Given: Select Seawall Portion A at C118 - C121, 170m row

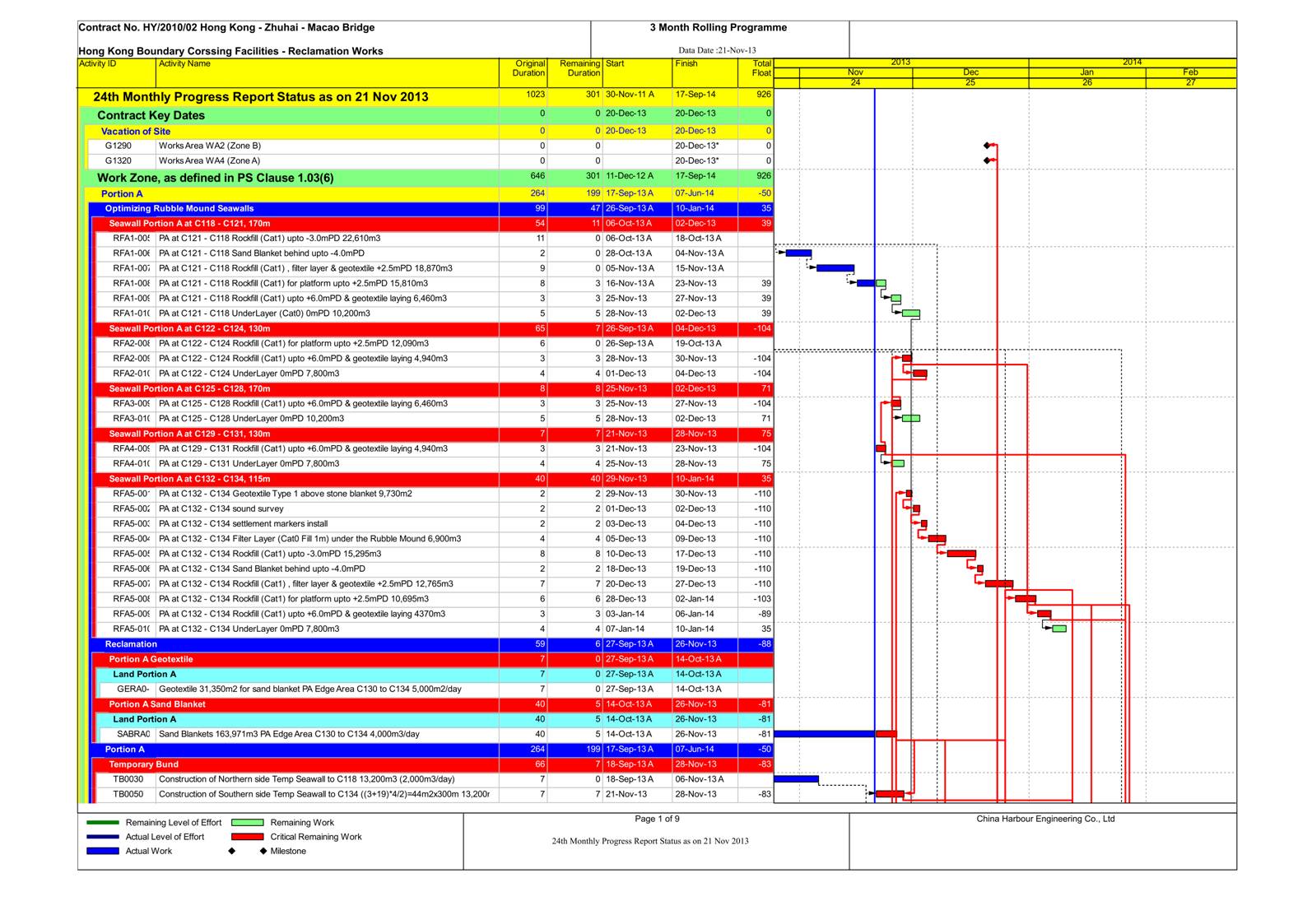Looking at the screenshot, I should [x=433, y=224].
